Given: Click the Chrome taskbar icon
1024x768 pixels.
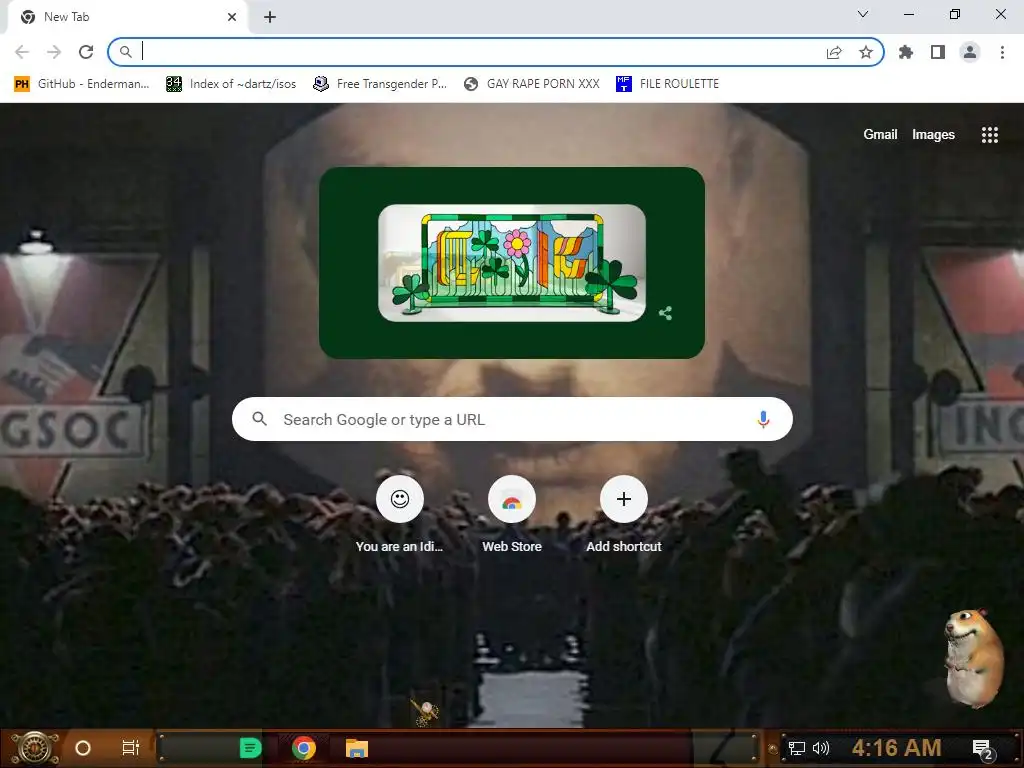Looking at the screenshot, I should pyautogui.click(x=304, y=748).
